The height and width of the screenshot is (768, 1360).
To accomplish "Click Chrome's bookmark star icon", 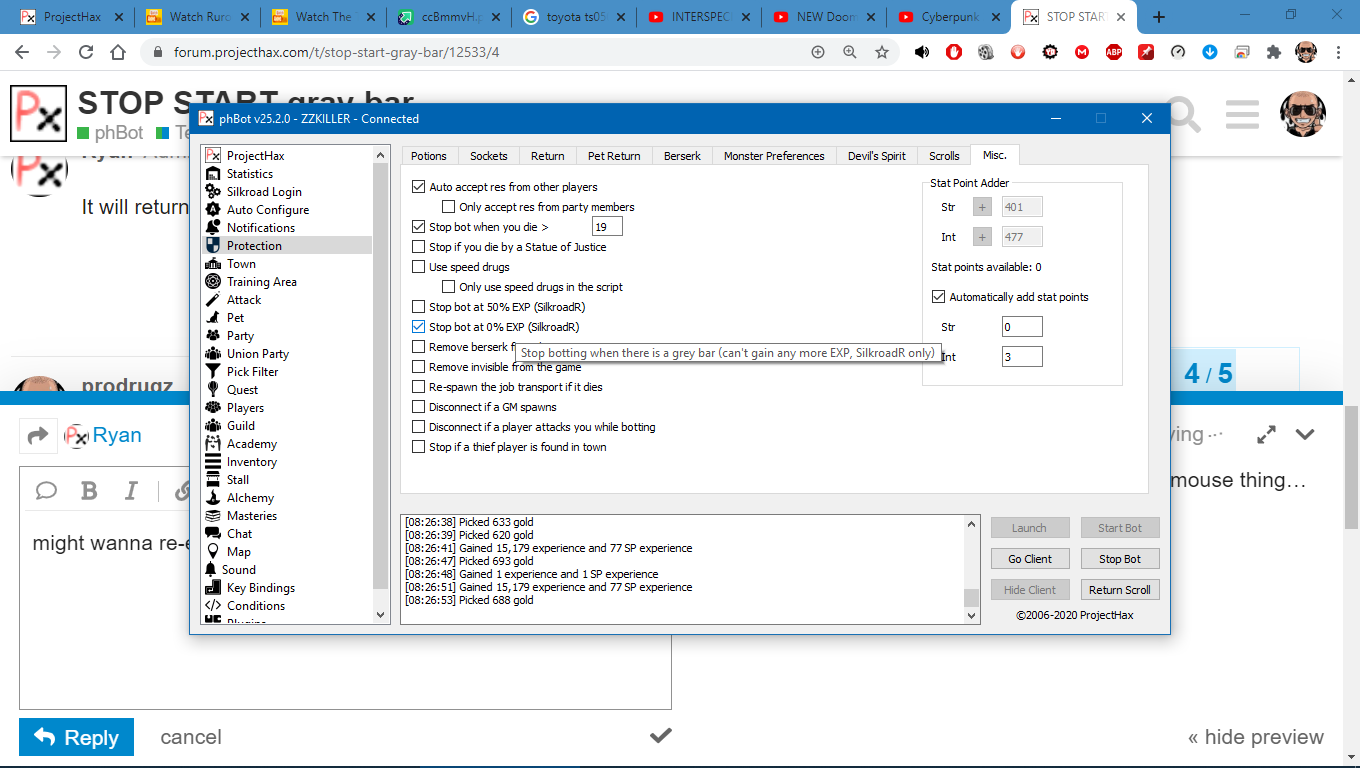I will (x=881, y=52).
